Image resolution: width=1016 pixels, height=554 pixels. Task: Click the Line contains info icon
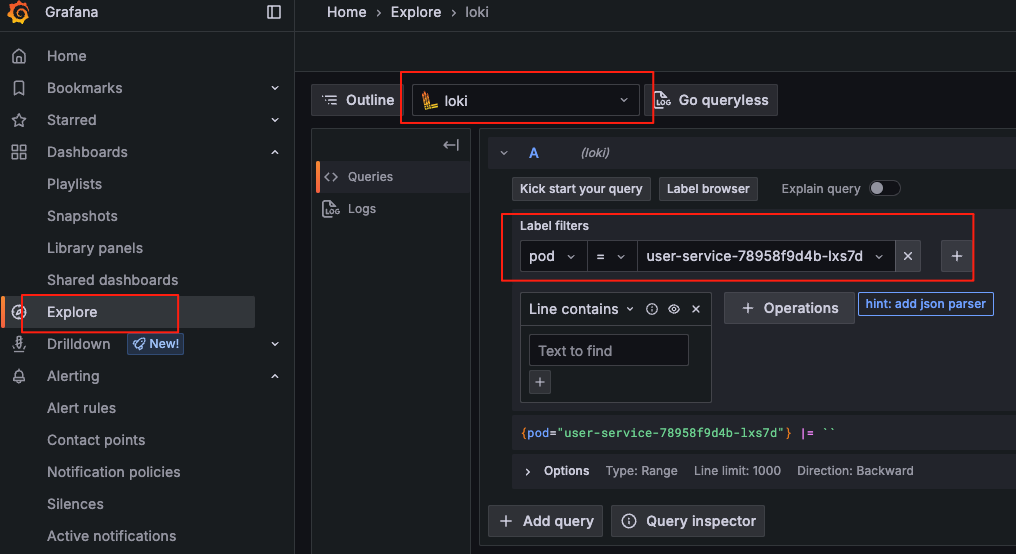(652, 309)
